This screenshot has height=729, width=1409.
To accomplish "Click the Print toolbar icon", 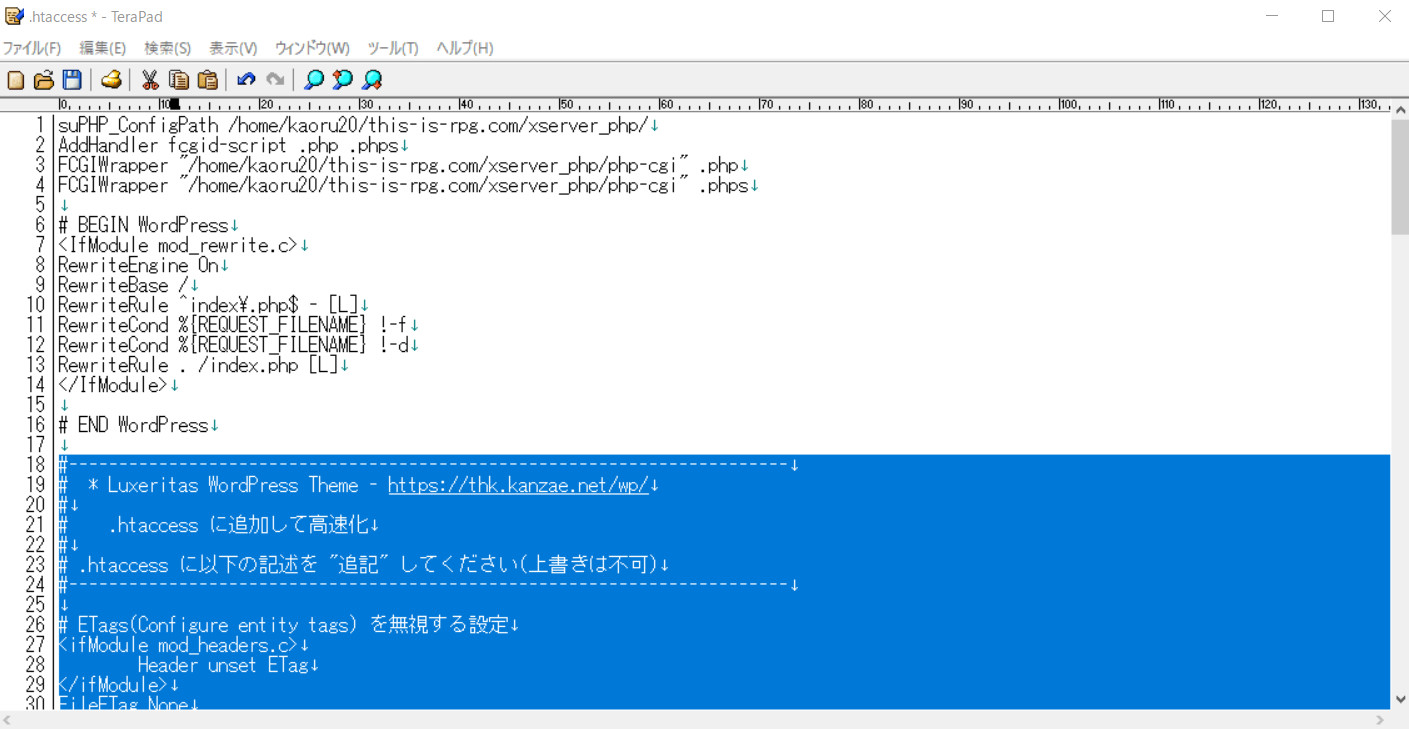I will (x=111, y=80).
